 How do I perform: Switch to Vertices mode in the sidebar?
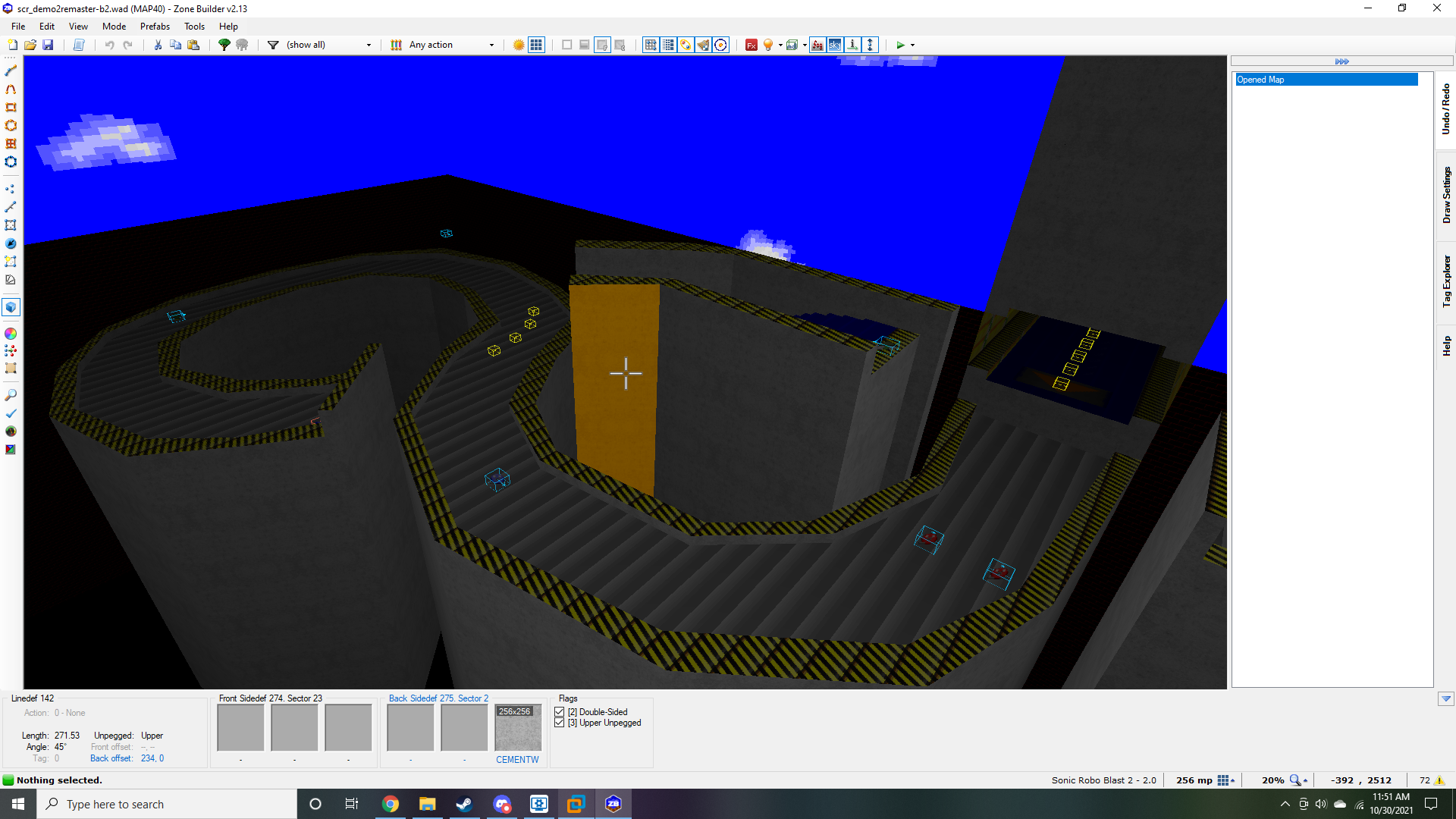tap(11, 189)
